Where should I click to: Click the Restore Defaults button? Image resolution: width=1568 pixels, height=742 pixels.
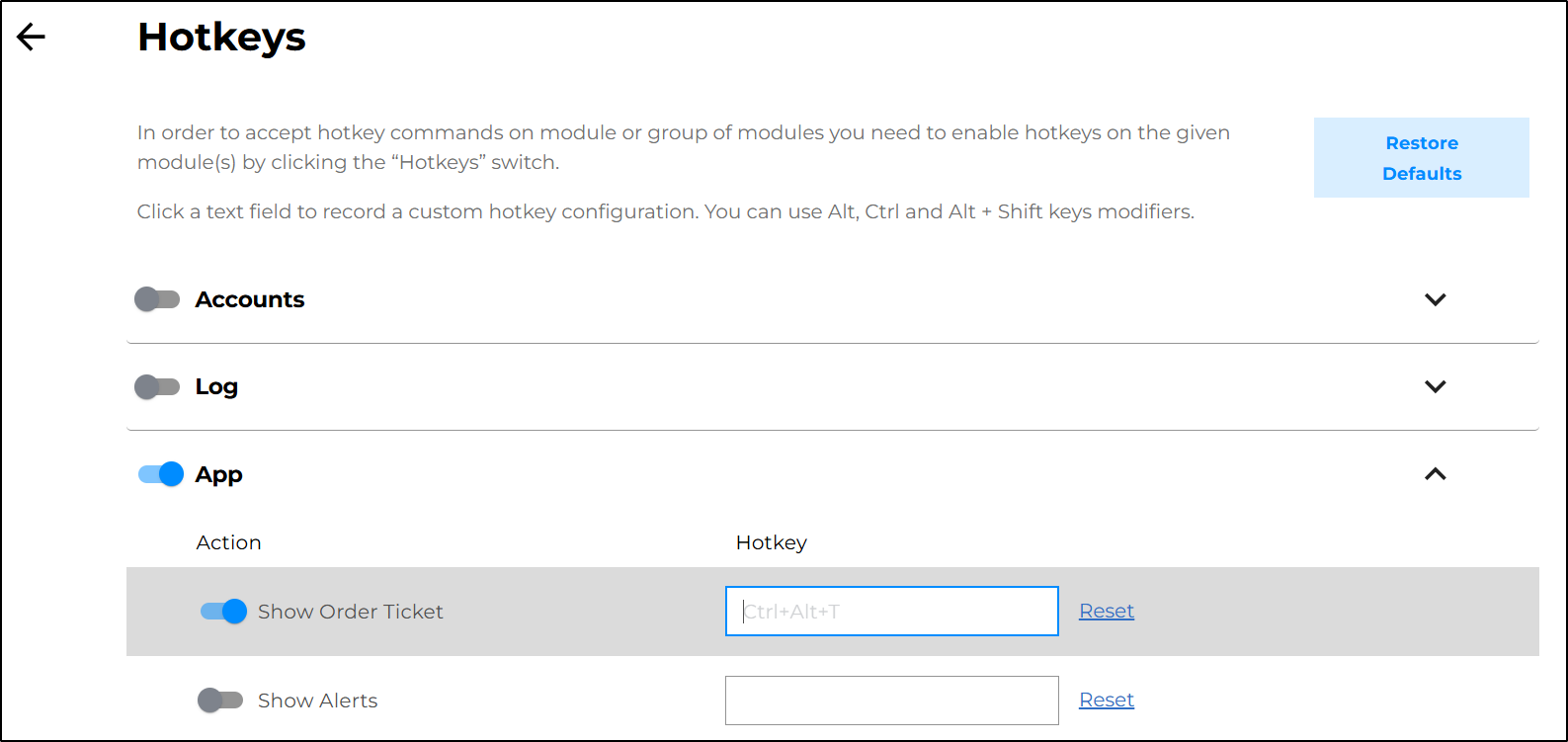[x=1422, y=158]
